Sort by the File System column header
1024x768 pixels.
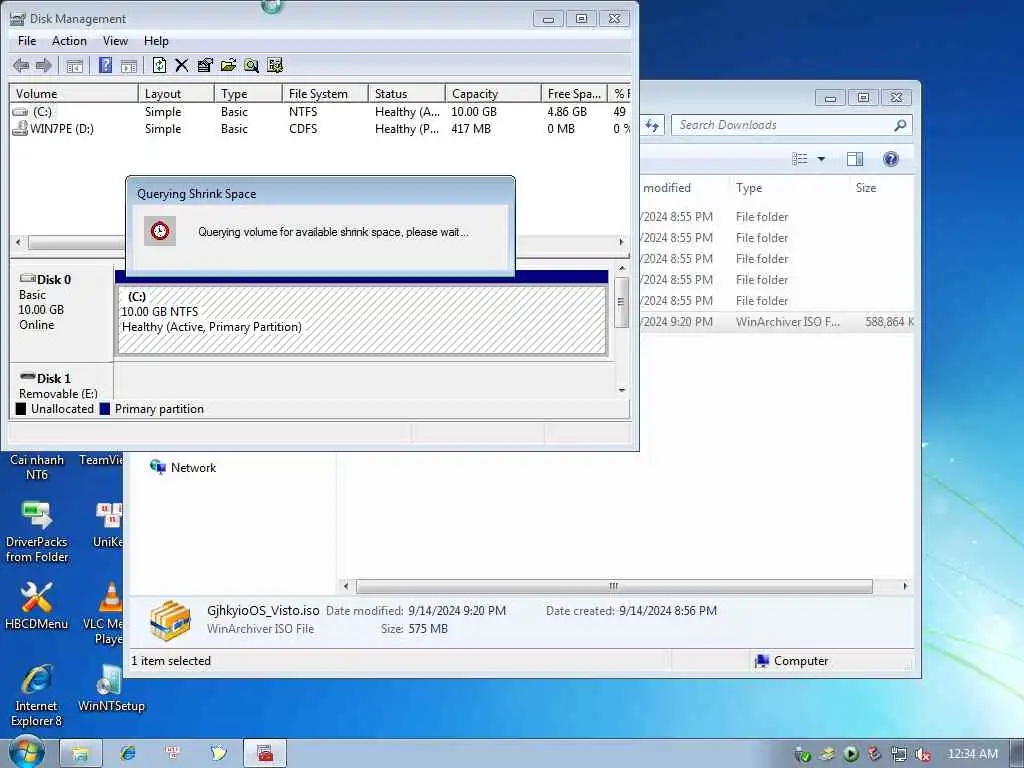click(325, 93)
